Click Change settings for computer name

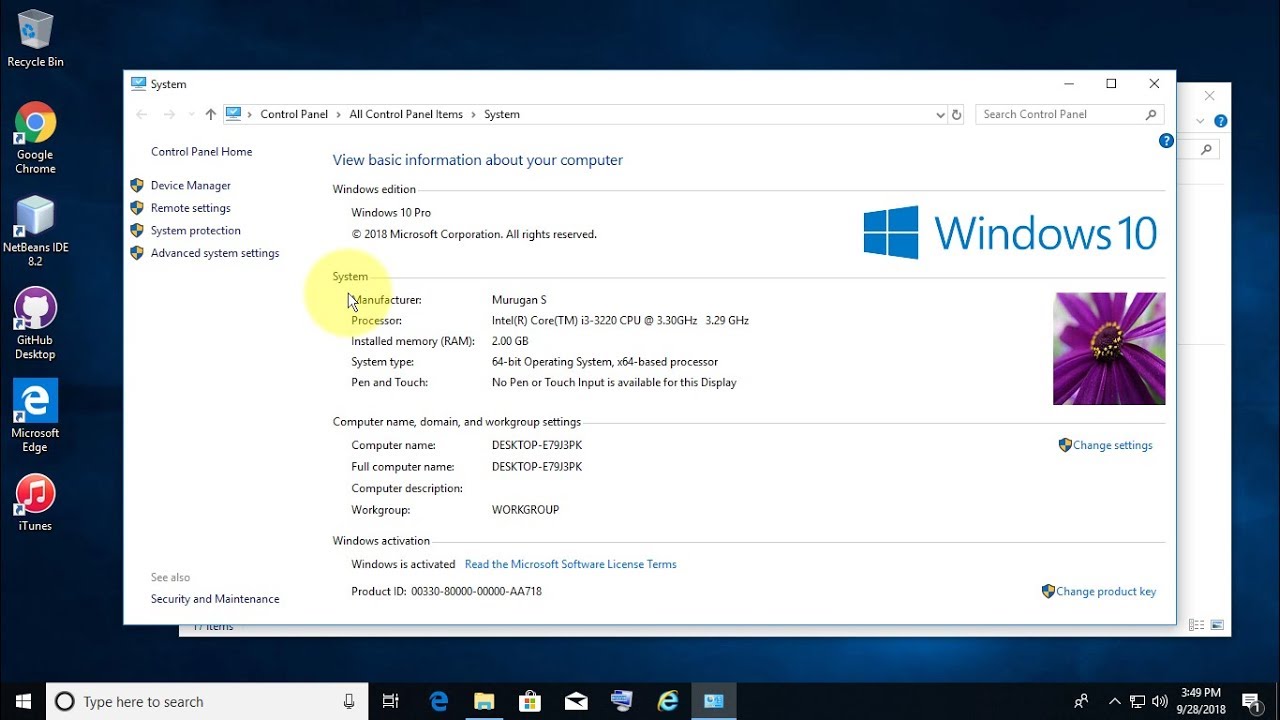click(1112, 445)
